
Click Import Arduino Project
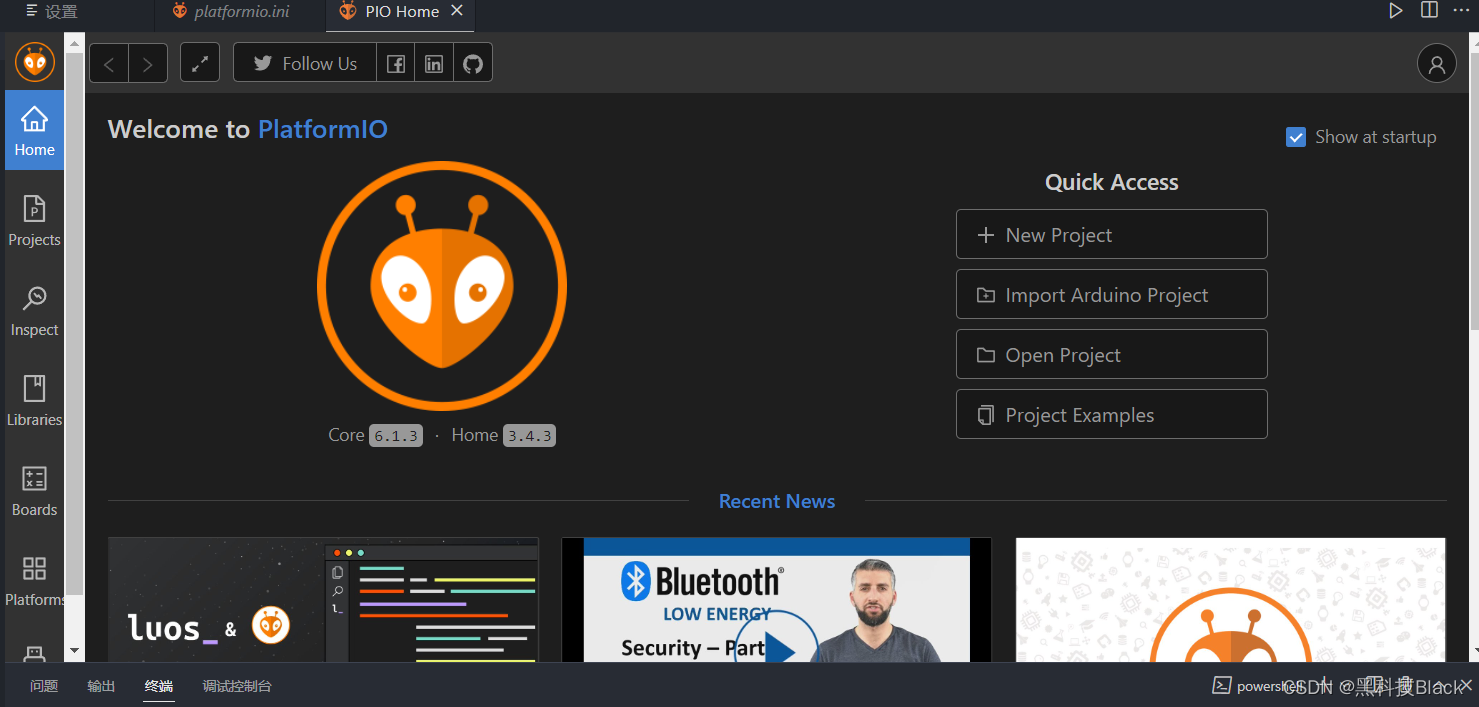[1111, 294]
